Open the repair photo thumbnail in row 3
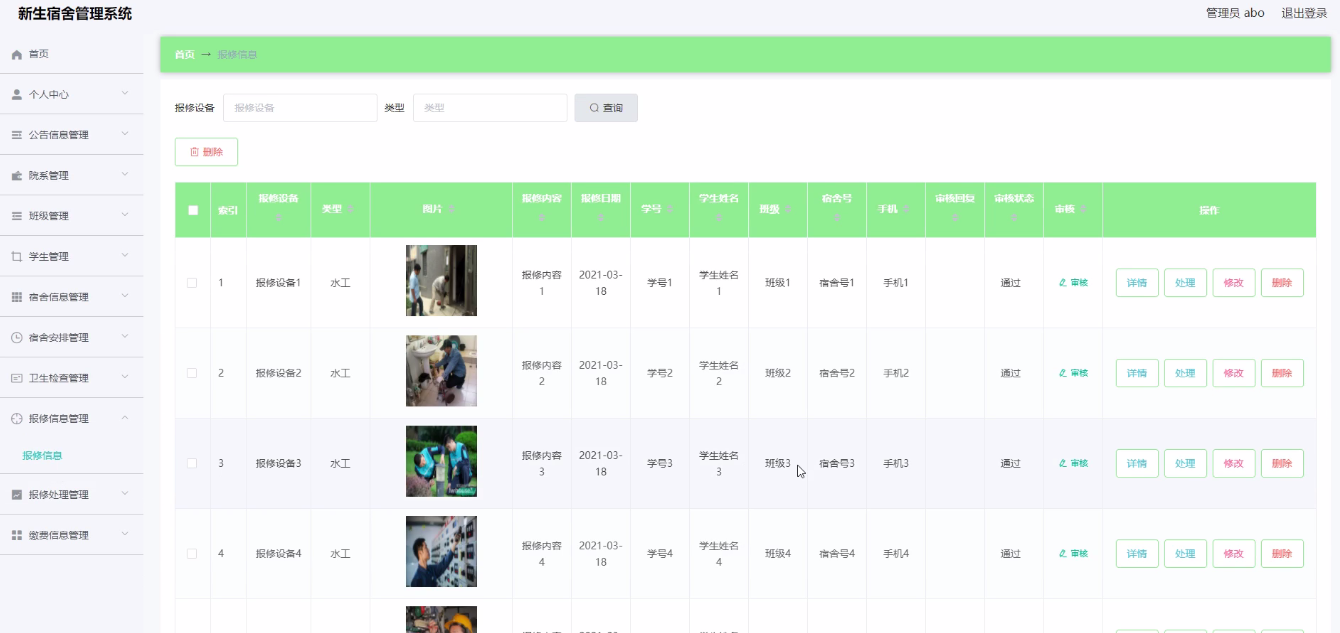Viewport: 1340px width, 633px height. [441, 461]
